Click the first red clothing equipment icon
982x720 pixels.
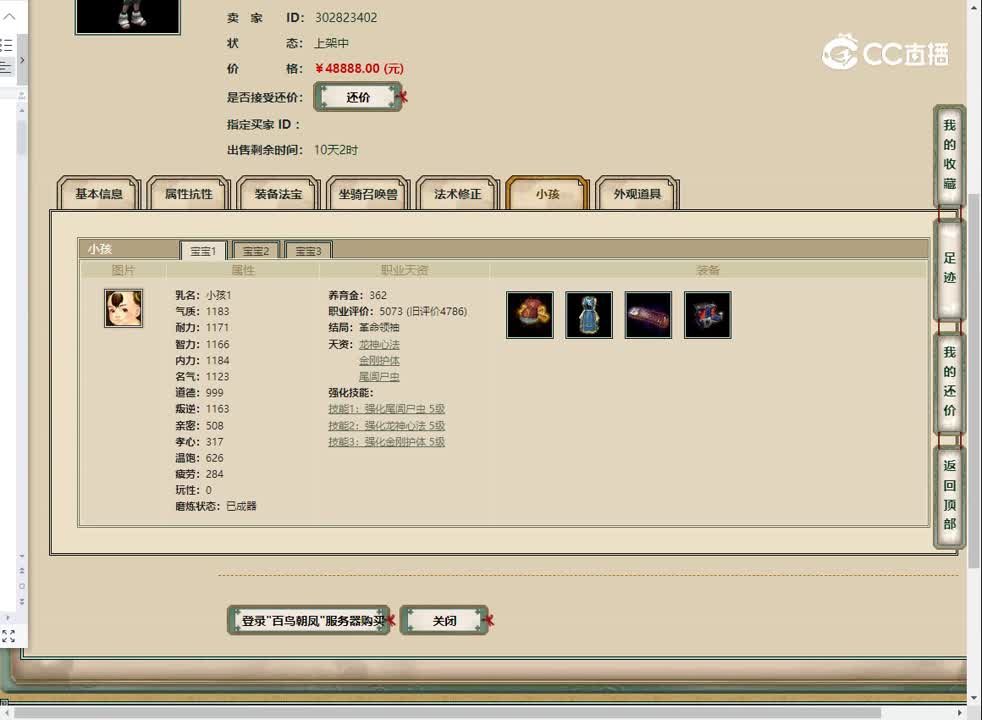click(529, 314)
